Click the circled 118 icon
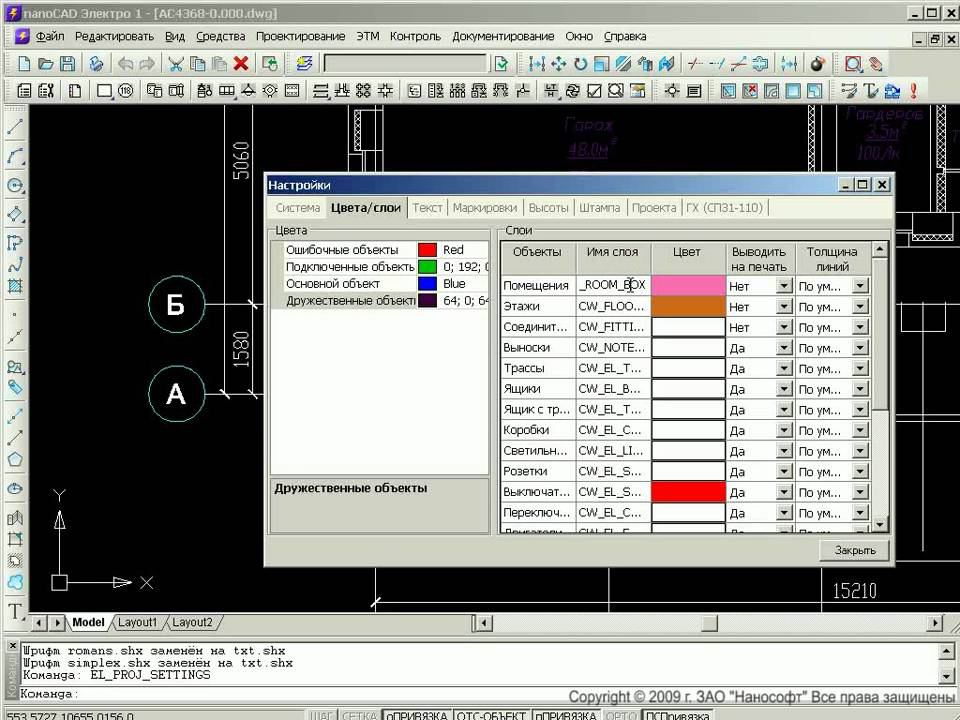Viewport: 960px width, 720px height. (126, 91)
